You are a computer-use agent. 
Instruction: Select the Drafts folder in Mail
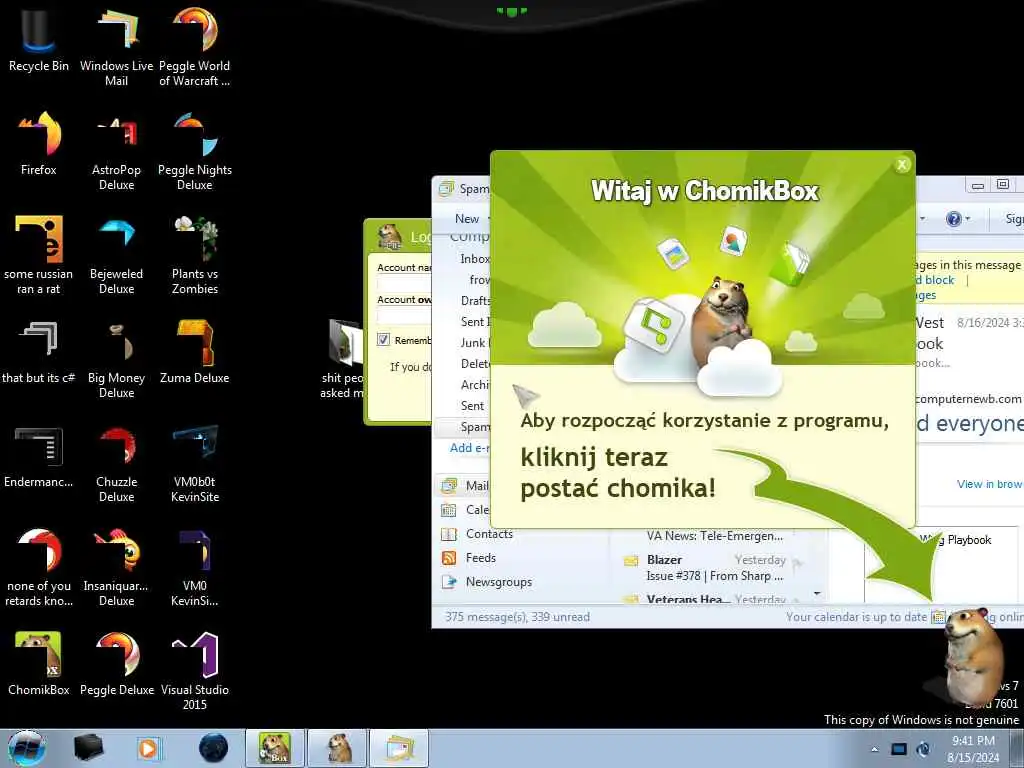pos(475,300)
